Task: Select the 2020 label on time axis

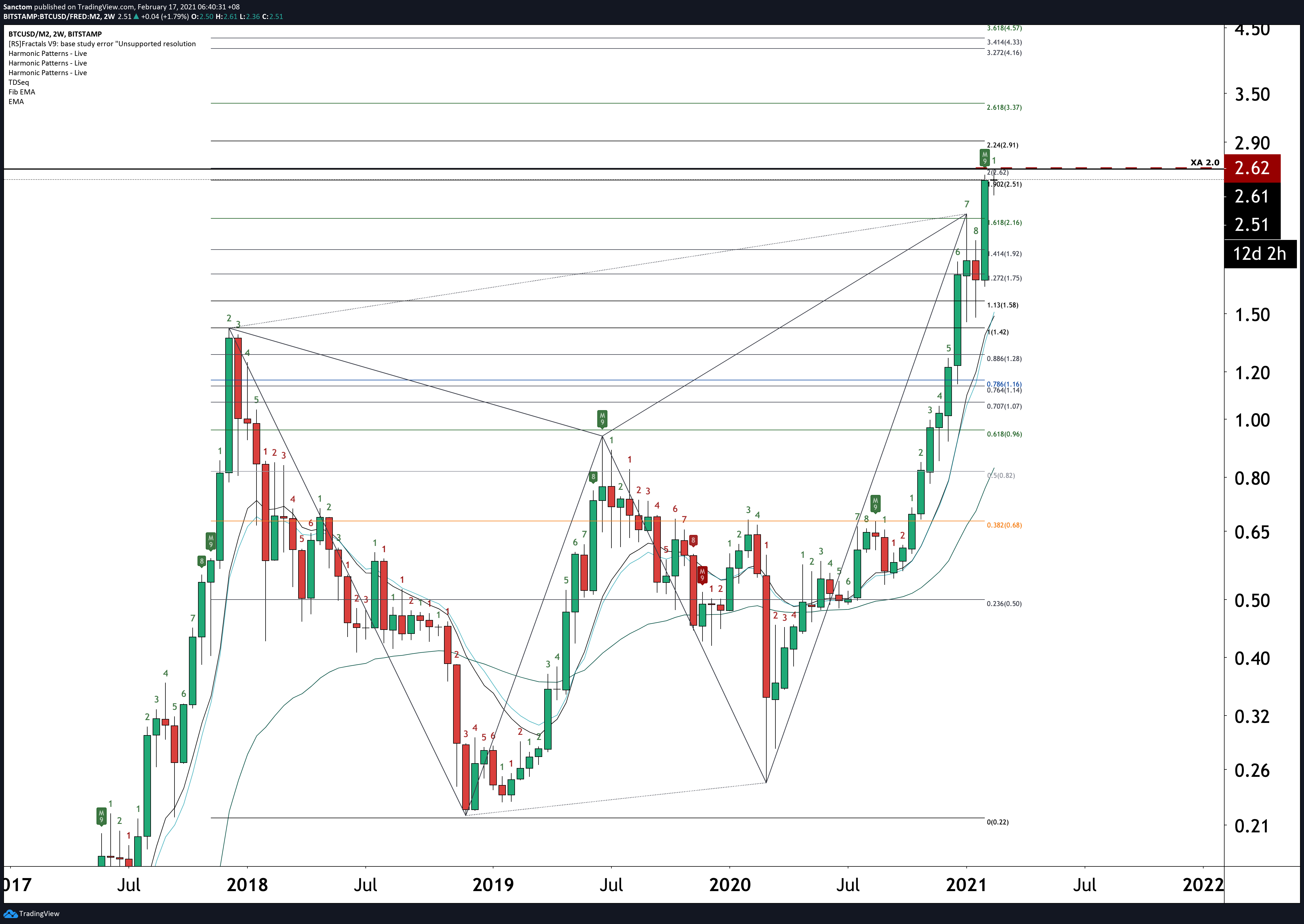Action: (730, 885)
